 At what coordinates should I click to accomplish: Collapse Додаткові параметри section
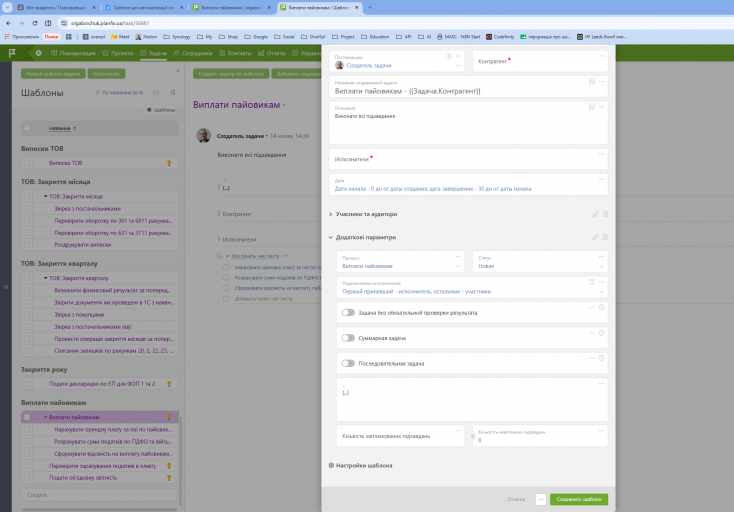tap(330, 237)
